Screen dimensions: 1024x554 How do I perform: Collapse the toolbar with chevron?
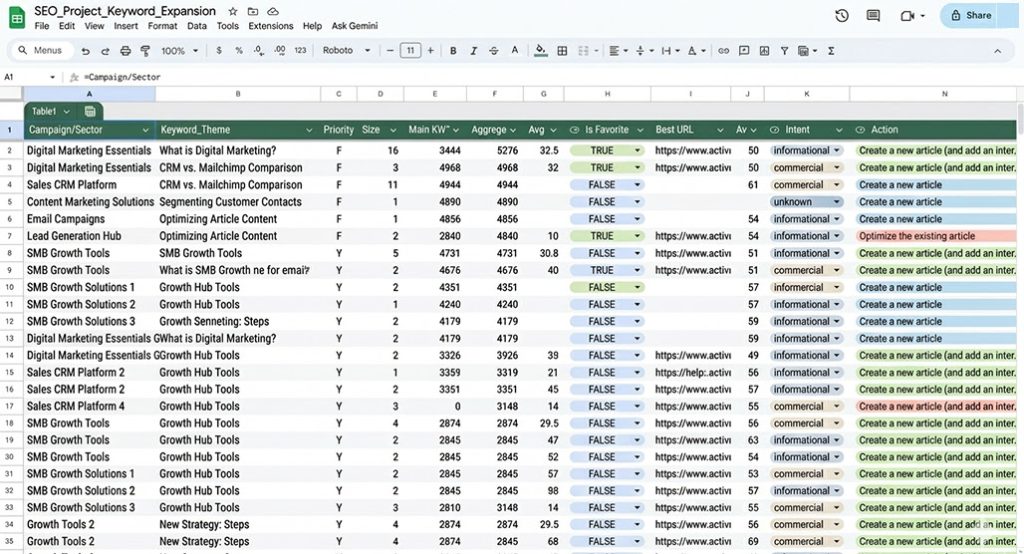pyautogui.click(x=997, y=50)
